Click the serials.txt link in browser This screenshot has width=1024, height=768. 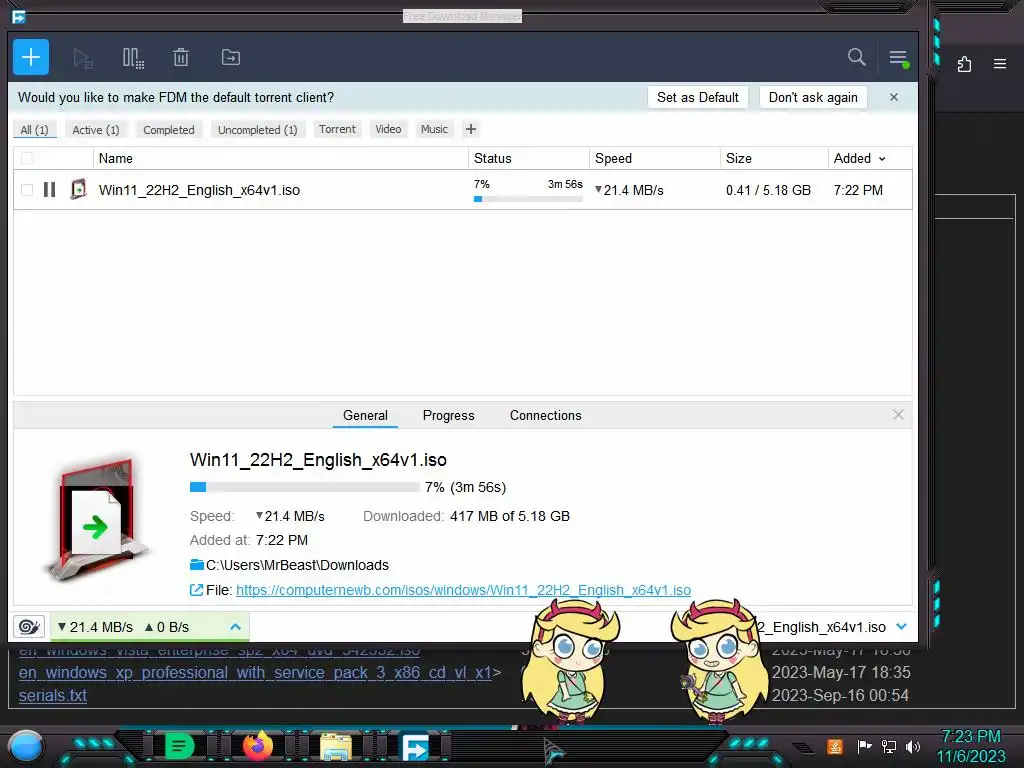(53, 696)
